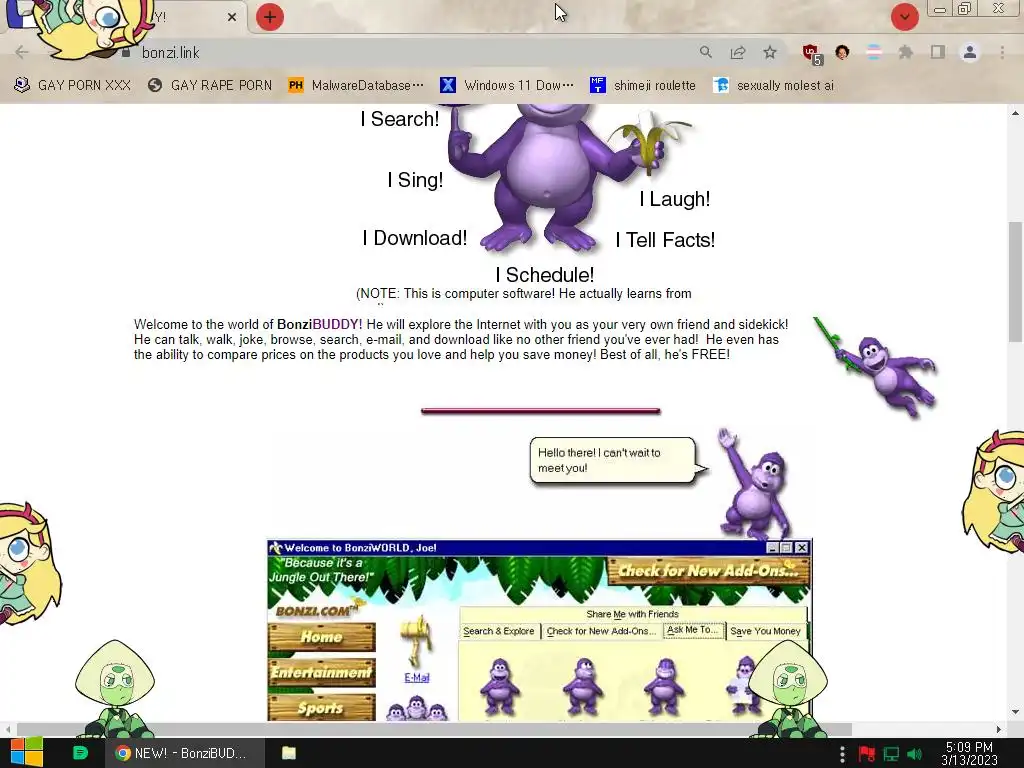
Task: Click the striped flag extension icon
Action: pyautogui.click(x=874, y=52)
